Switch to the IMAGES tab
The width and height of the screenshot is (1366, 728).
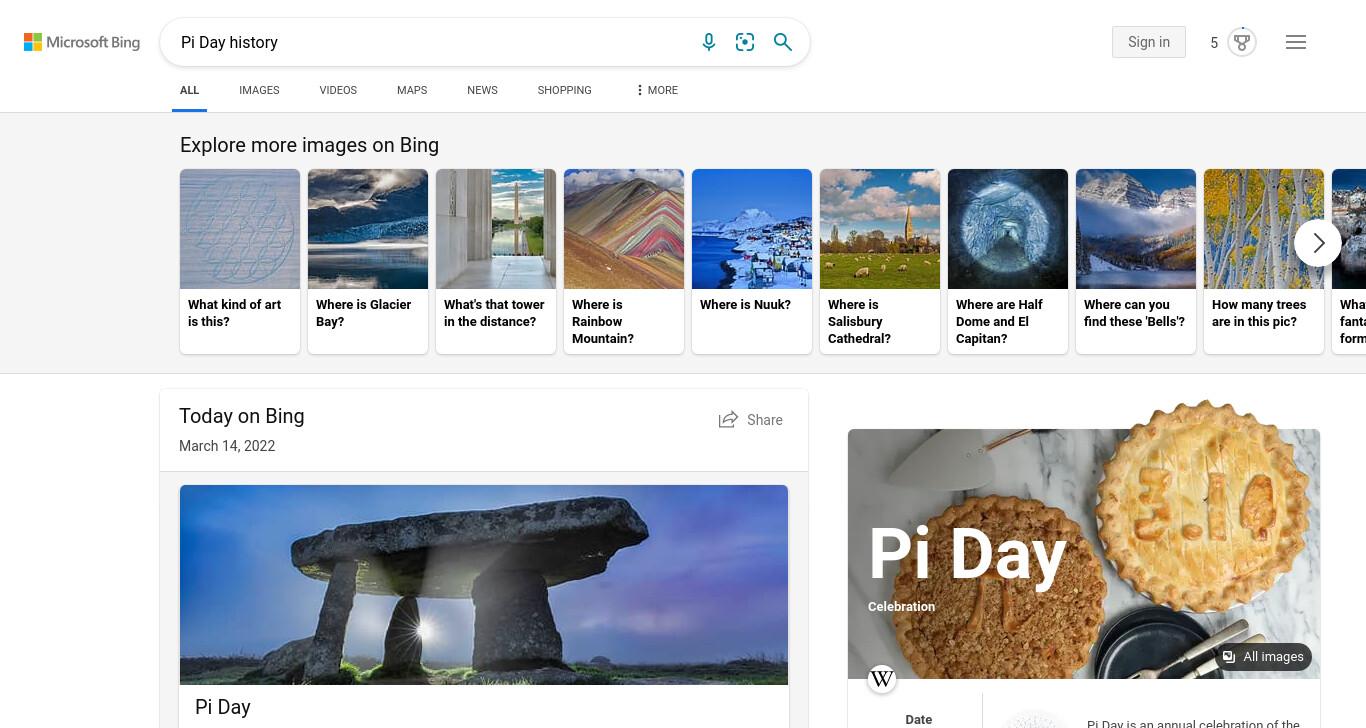coord(259,90)
